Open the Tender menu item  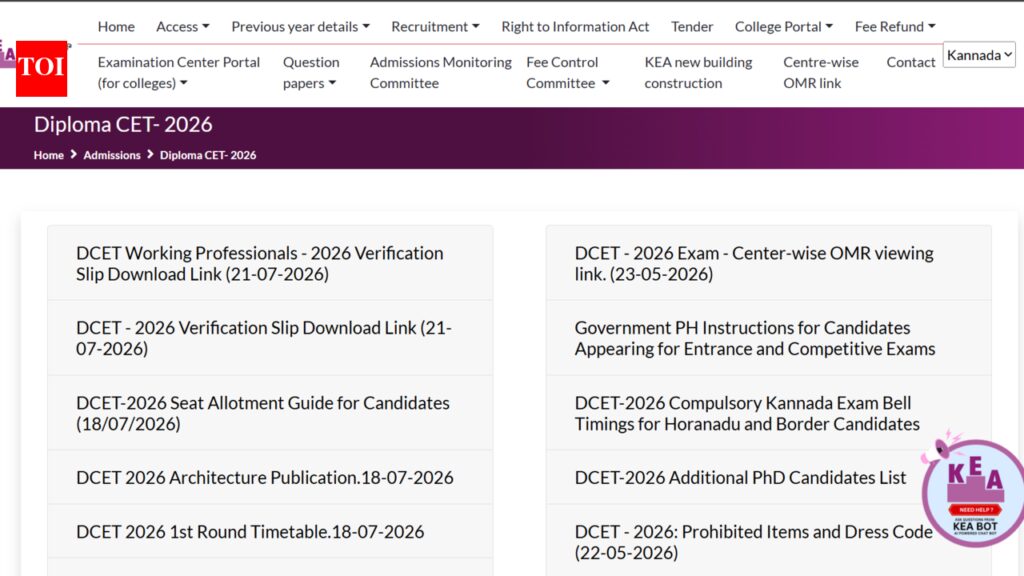[x=692, y=27]
